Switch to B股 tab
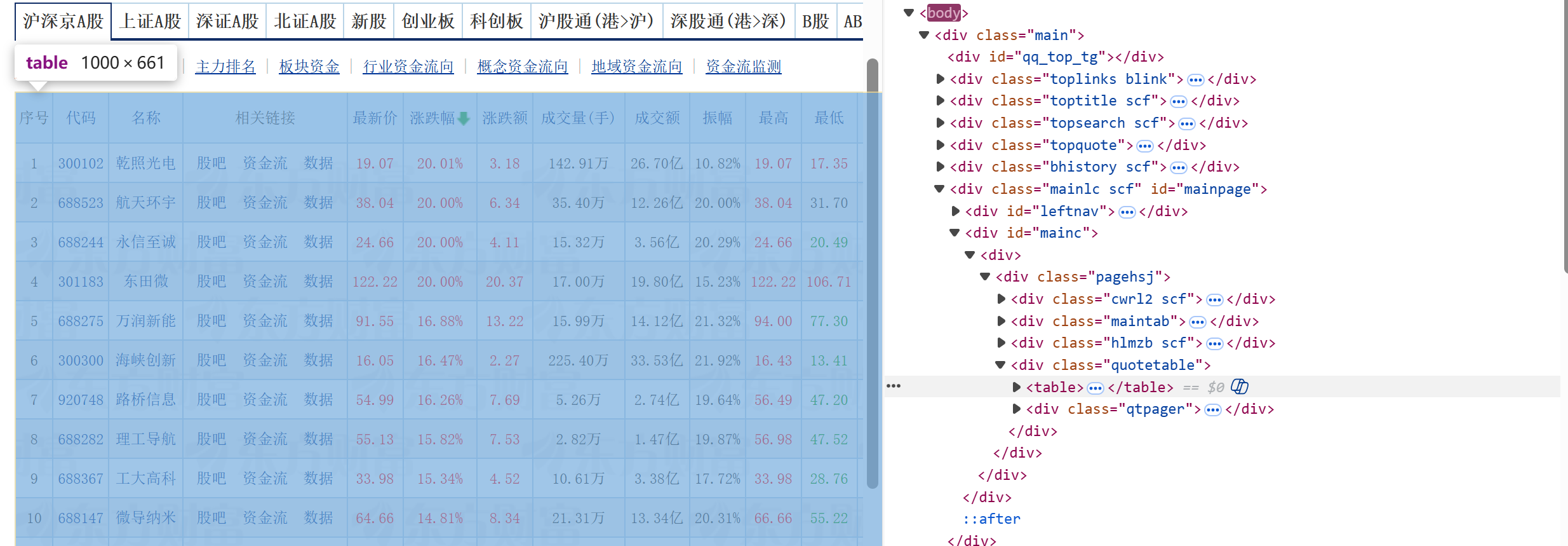The width and height of the screenshot is (1568, 546). (x=815, y=22)
